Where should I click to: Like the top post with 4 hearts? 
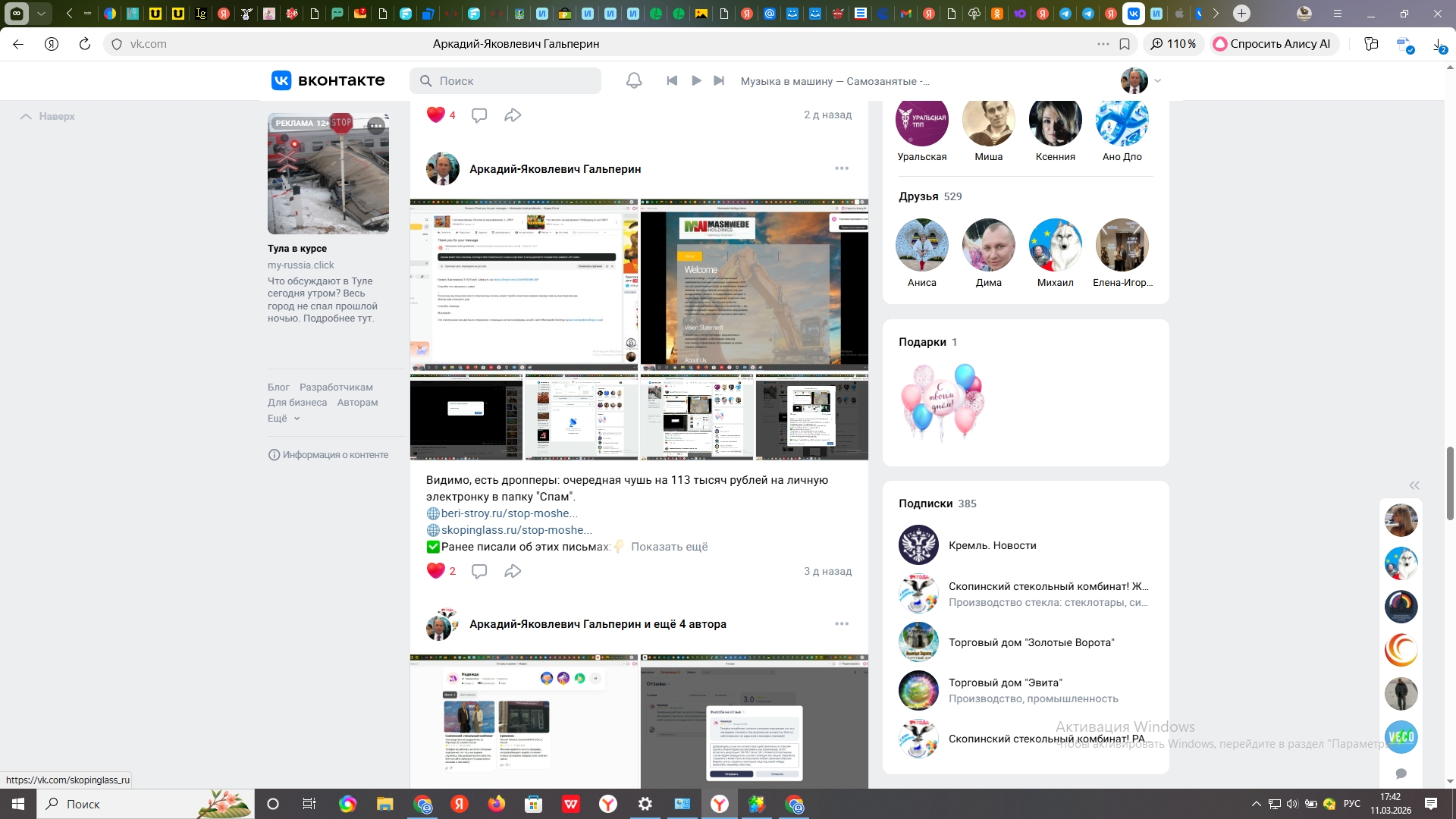(436, 115)
